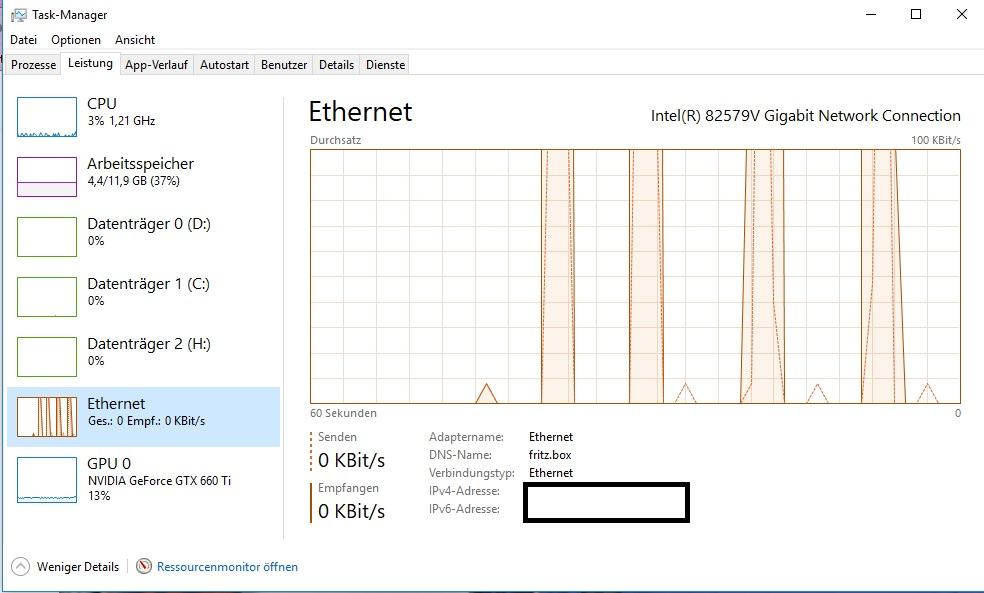Select Datenträger 2 (H:) disk entry

pos(143,357)
